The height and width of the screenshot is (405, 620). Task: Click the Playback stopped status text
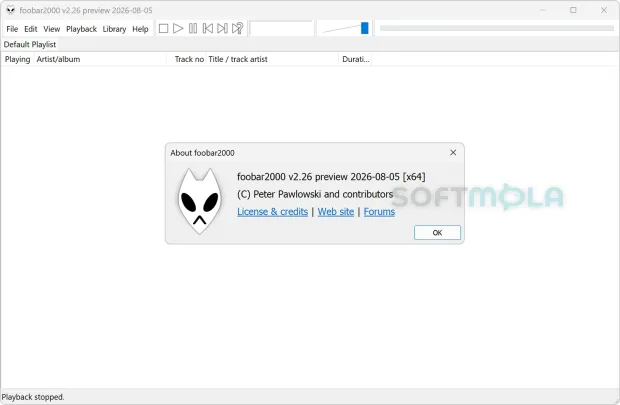click(33, 397)
